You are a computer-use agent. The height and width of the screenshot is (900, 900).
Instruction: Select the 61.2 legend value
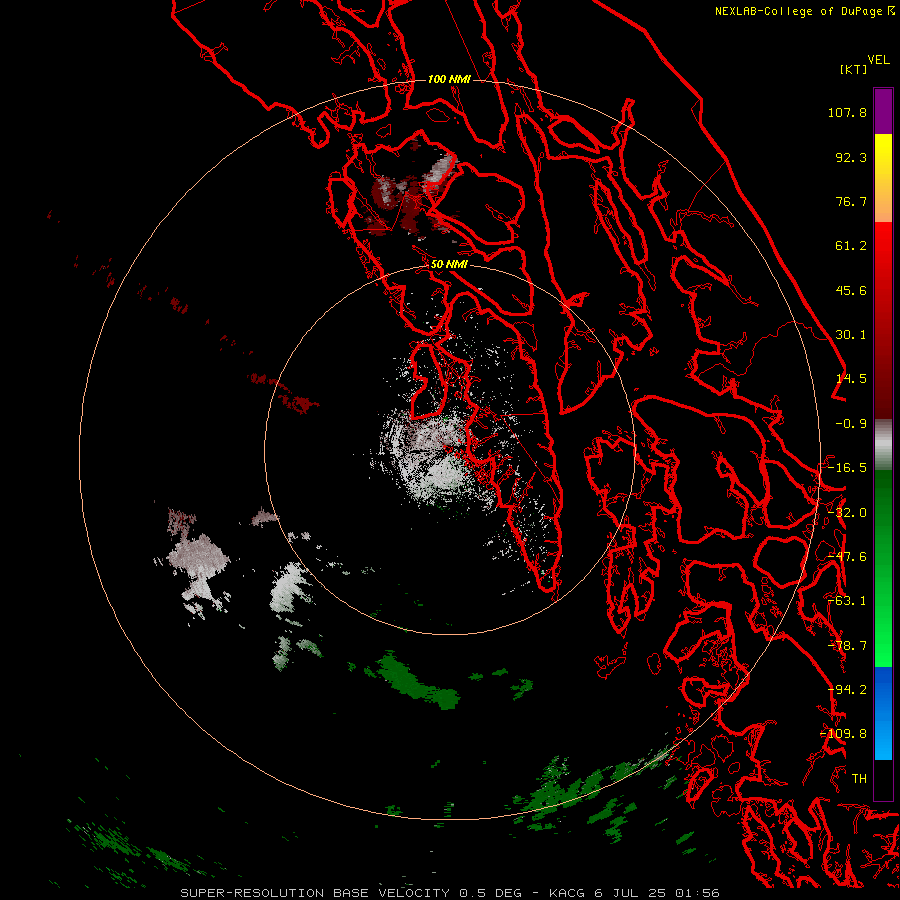click(x=851, y=246)
